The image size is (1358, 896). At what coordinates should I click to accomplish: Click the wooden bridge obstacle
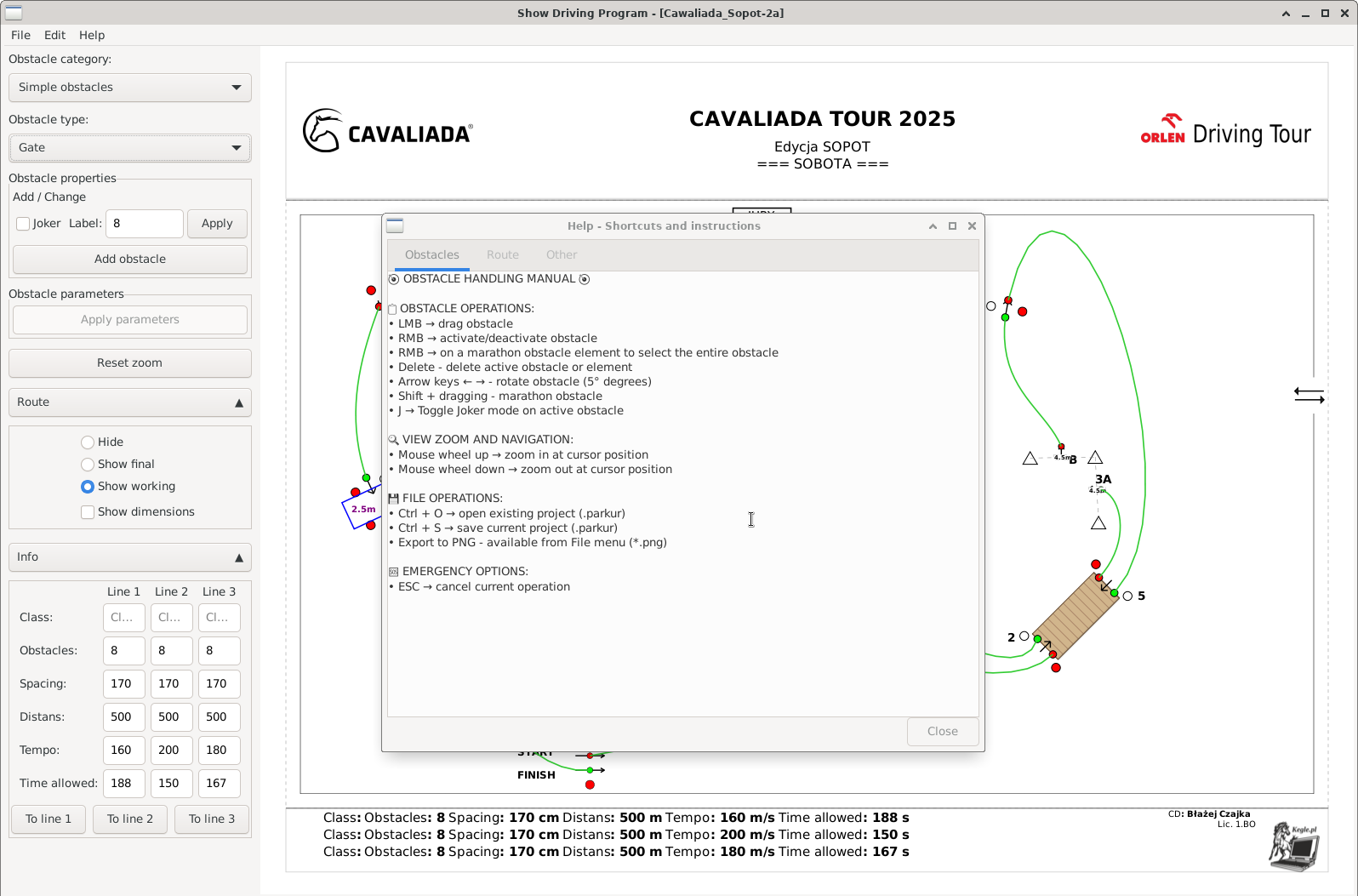[x=1076, y=615]
